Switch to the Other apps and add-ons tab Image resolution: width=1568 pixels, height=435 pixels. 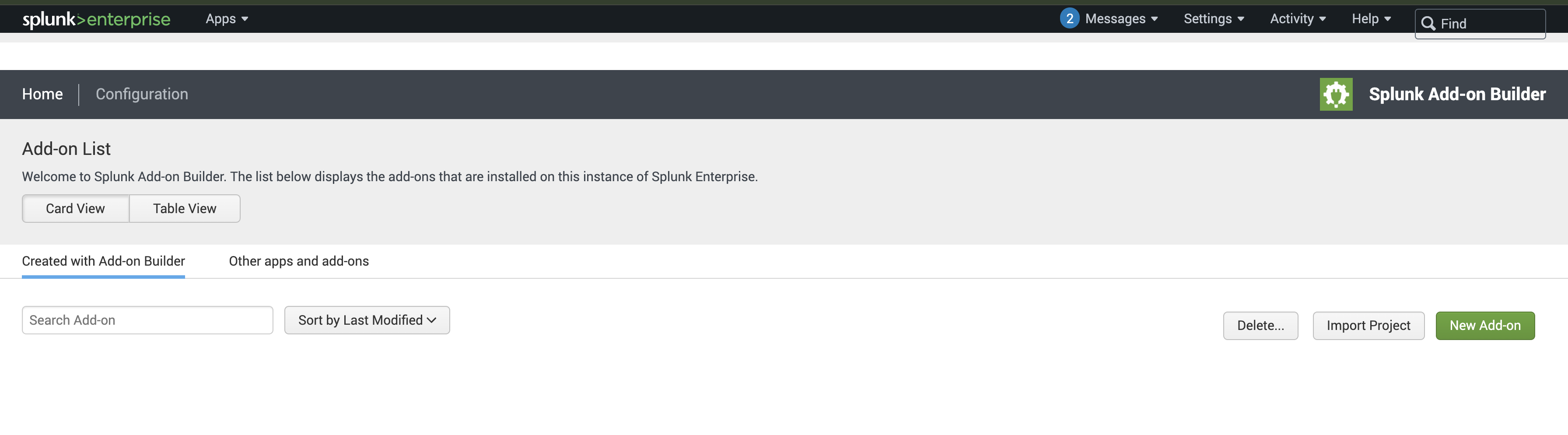[x=298, y=261]
